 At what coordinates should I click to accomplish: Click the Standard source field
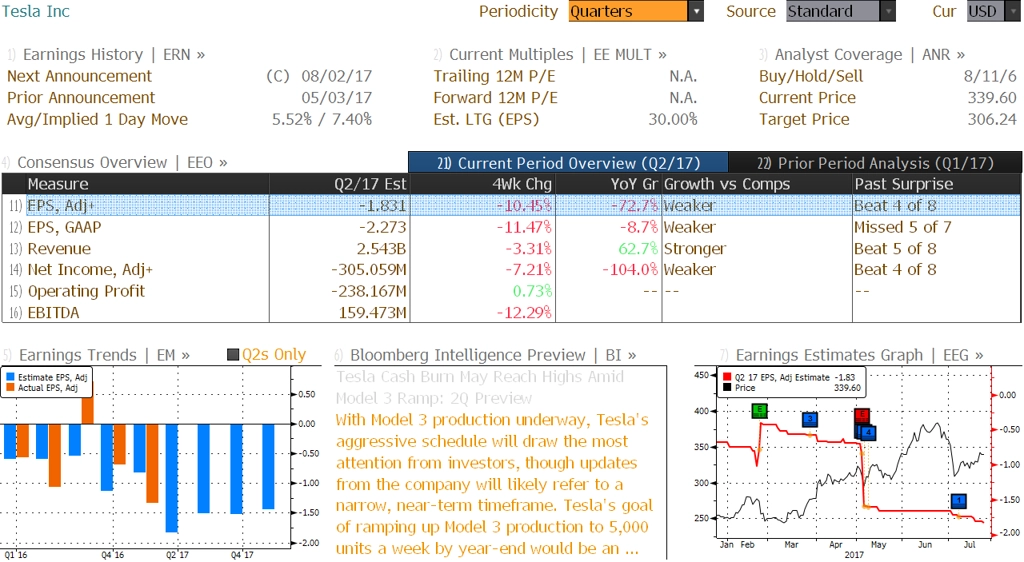click(x=833, y=11)
